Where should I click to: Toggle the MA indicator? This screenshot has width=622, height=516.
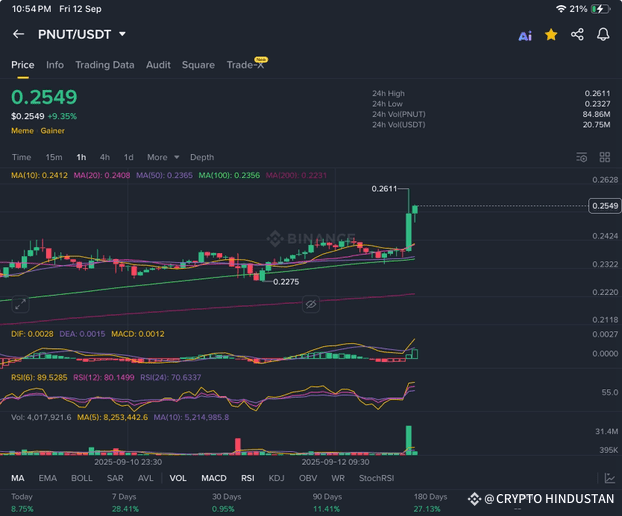coord(17,478)
